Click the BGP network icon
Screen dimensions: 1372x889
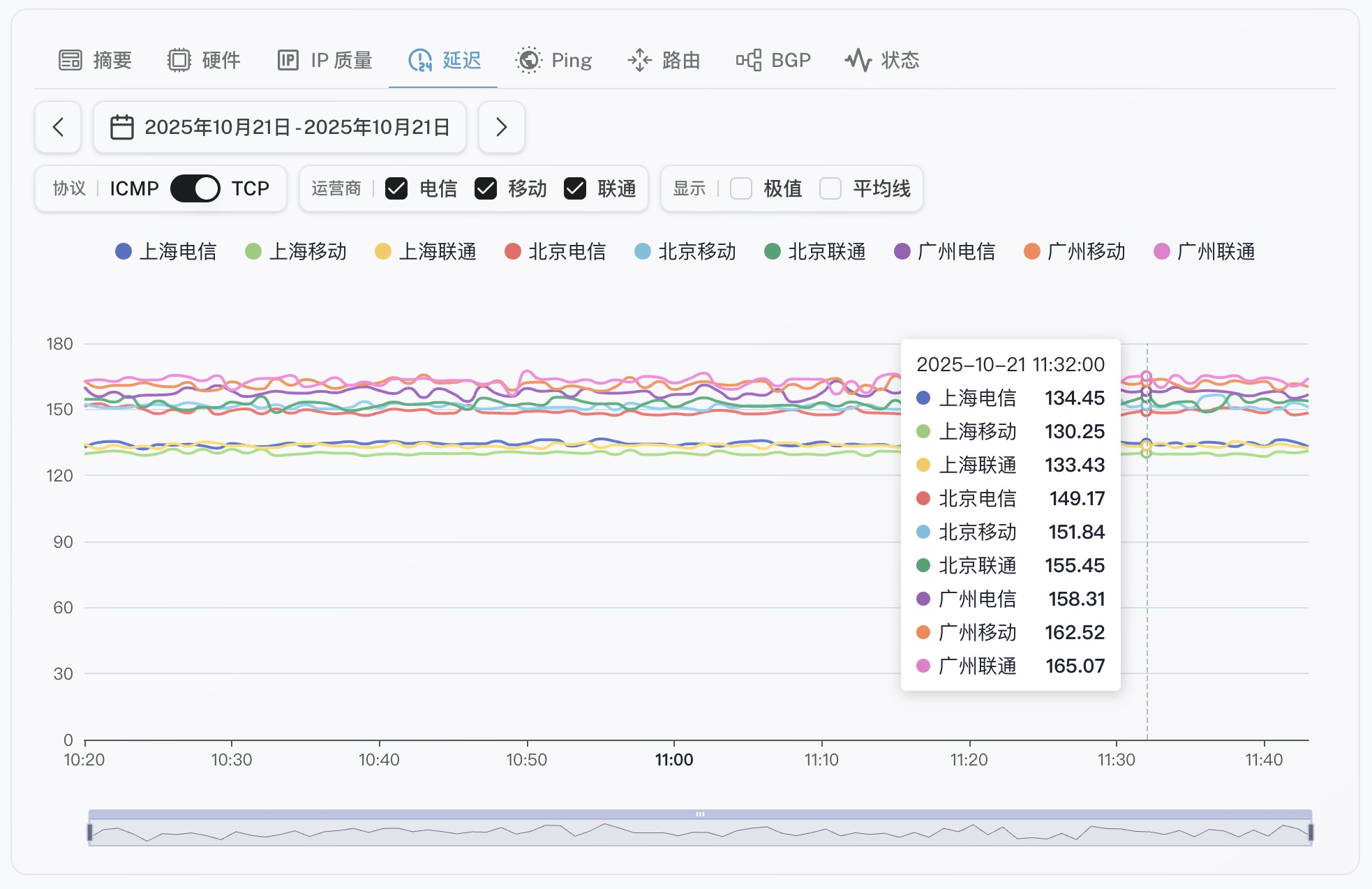749,61
